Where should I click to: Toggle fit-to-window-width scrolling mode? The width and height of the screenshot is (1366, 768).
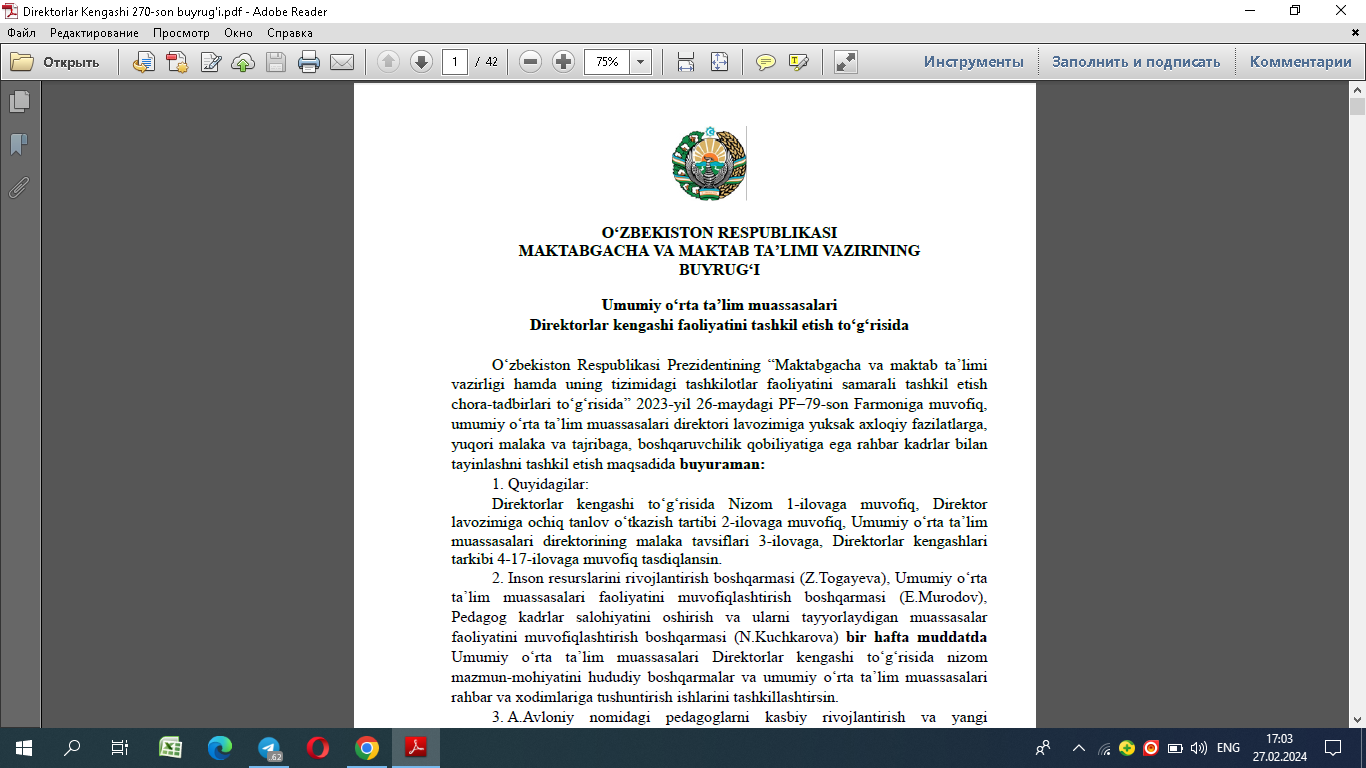[686, 62]
